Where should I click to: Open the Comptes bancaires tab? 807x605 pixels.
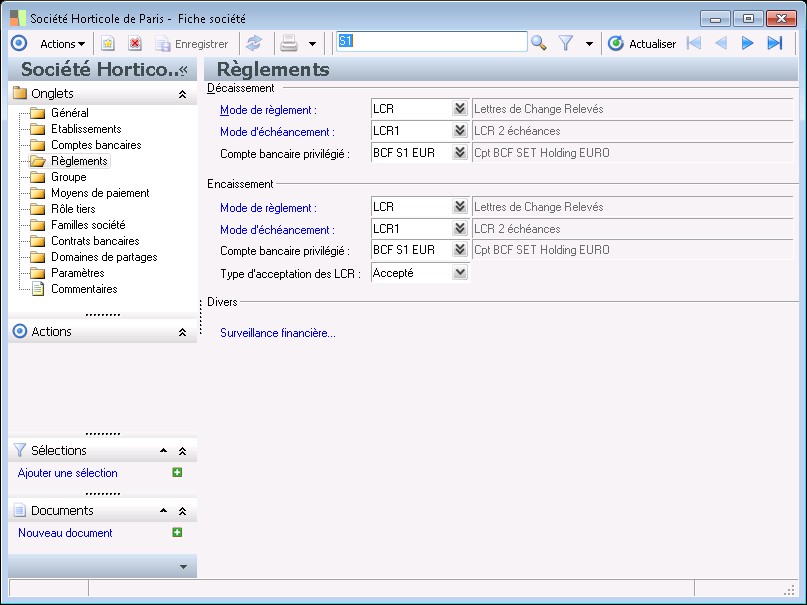[96, 145]
